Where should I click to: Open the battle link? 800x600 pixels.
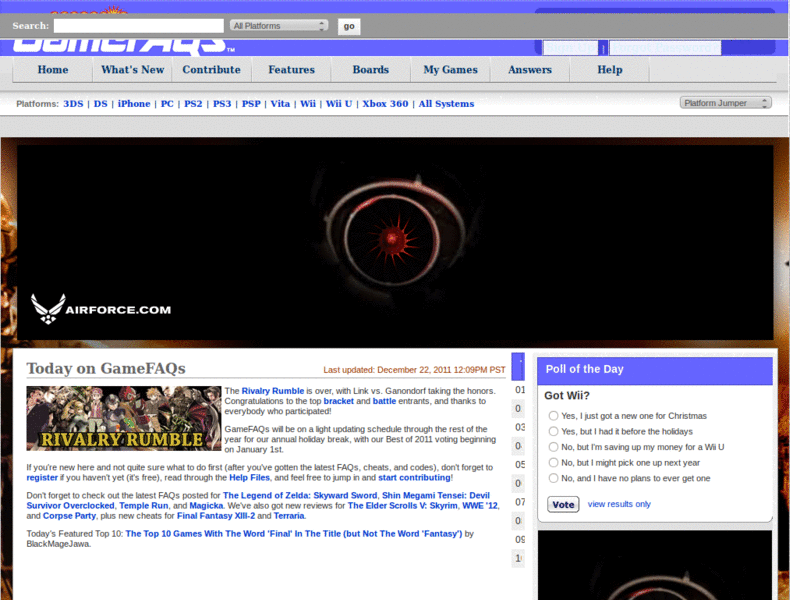click(x=384, y=401)
